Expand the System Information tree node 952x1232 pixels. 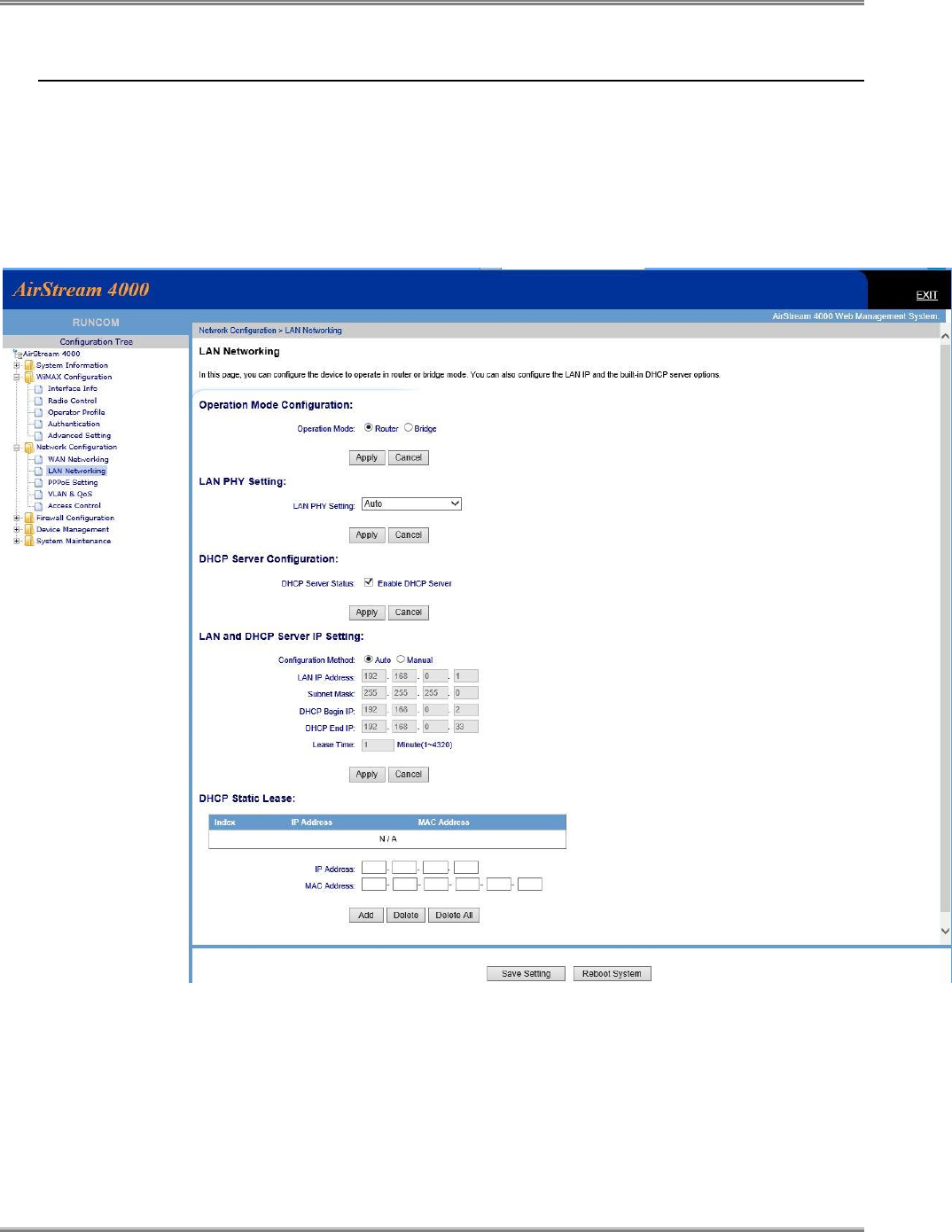coord(17,365)
